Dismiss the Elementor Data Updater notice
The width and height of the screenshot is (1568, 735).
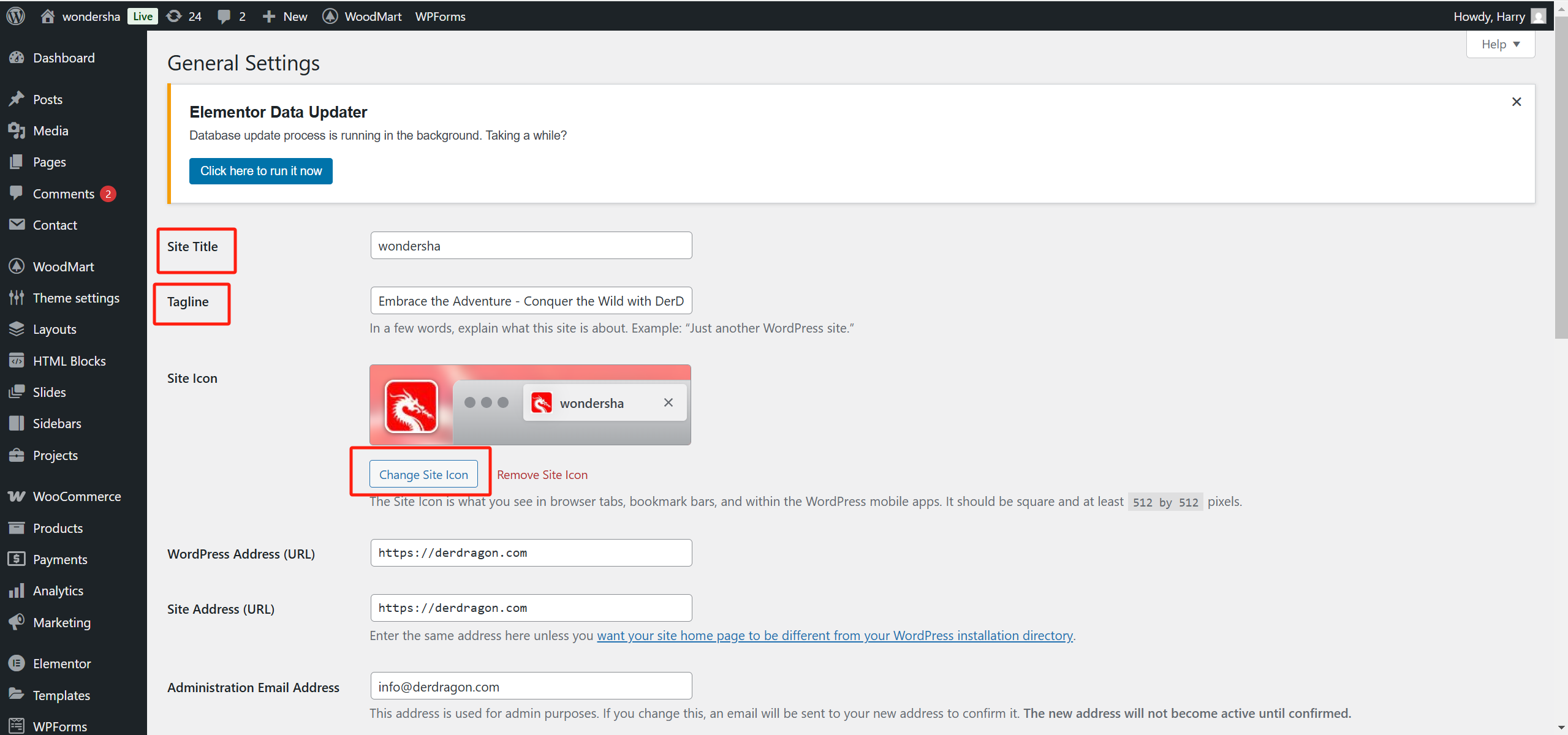click(x=1516, y=102)
